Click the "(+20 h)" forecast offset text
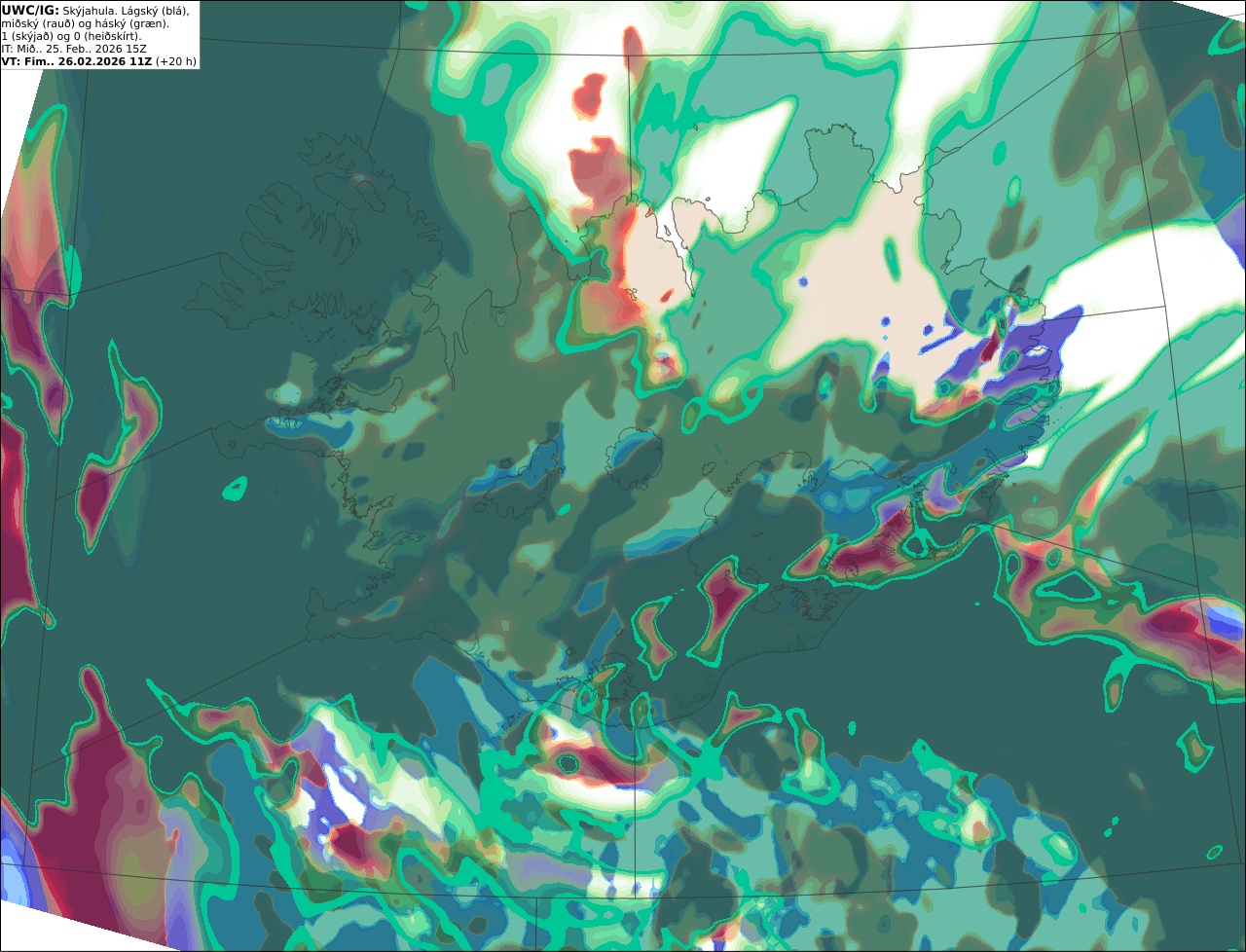The image size is (1246, 952). 176,61
